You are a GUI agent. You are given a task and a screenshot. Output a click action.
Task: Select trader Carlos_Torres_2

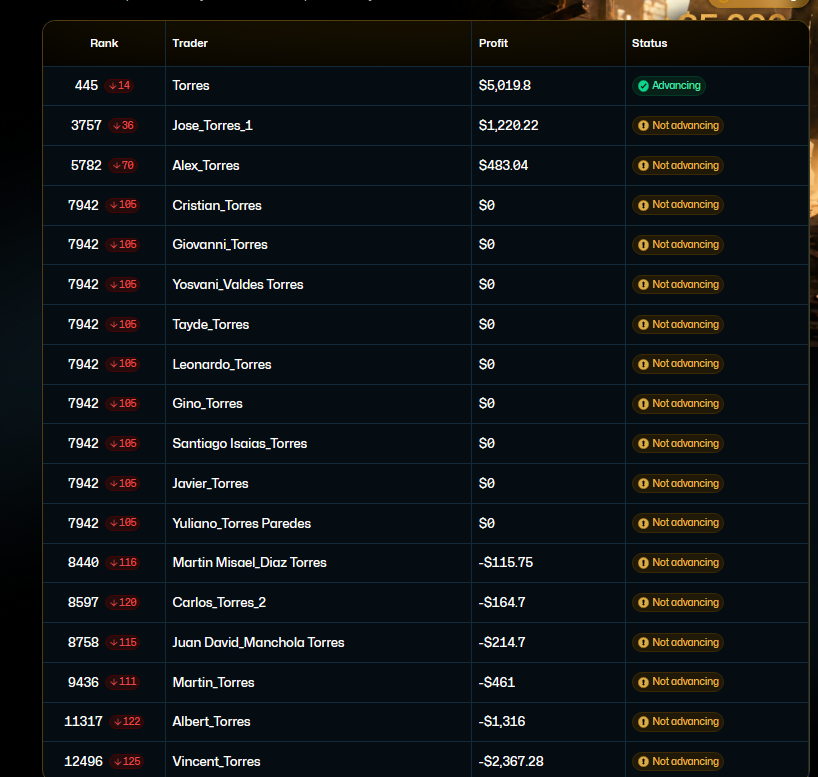[219, 602]
